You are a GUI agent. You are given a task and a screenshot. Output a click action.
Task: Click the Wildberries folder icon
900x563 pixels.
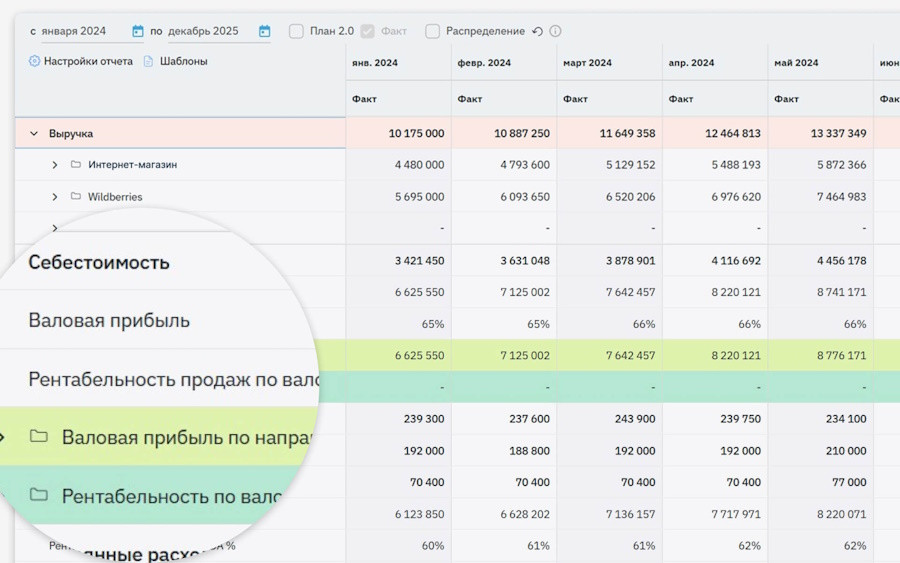[76, 197]
